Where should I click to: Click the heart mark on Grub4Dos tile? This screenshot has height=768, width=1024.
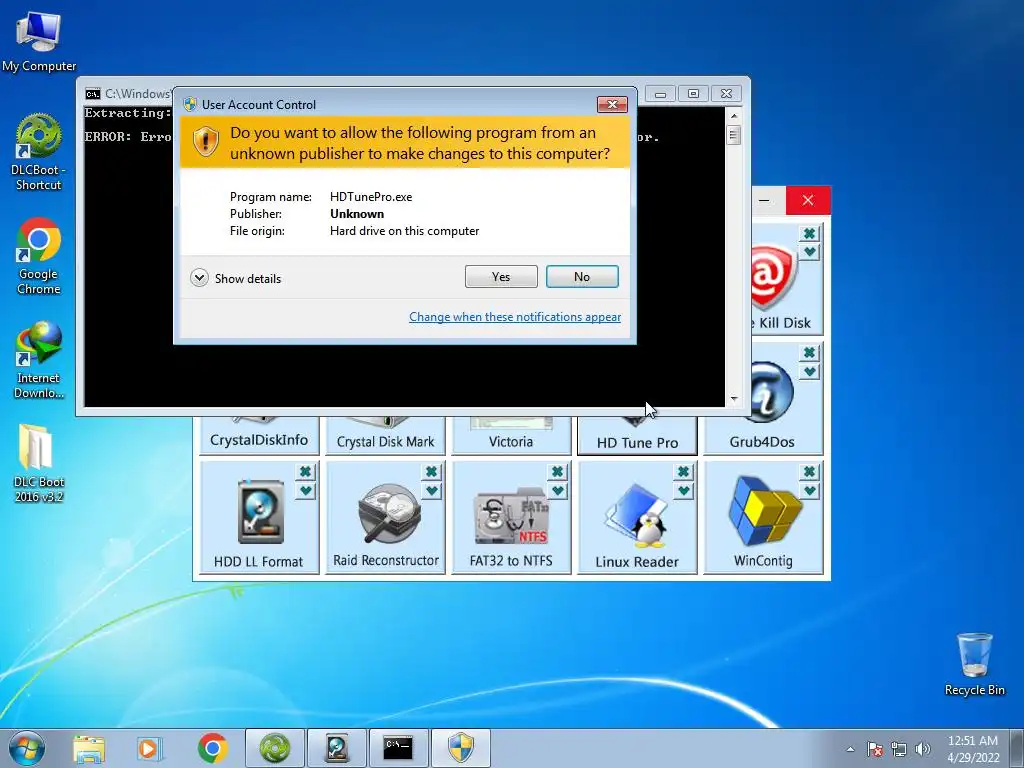(809, 372)
